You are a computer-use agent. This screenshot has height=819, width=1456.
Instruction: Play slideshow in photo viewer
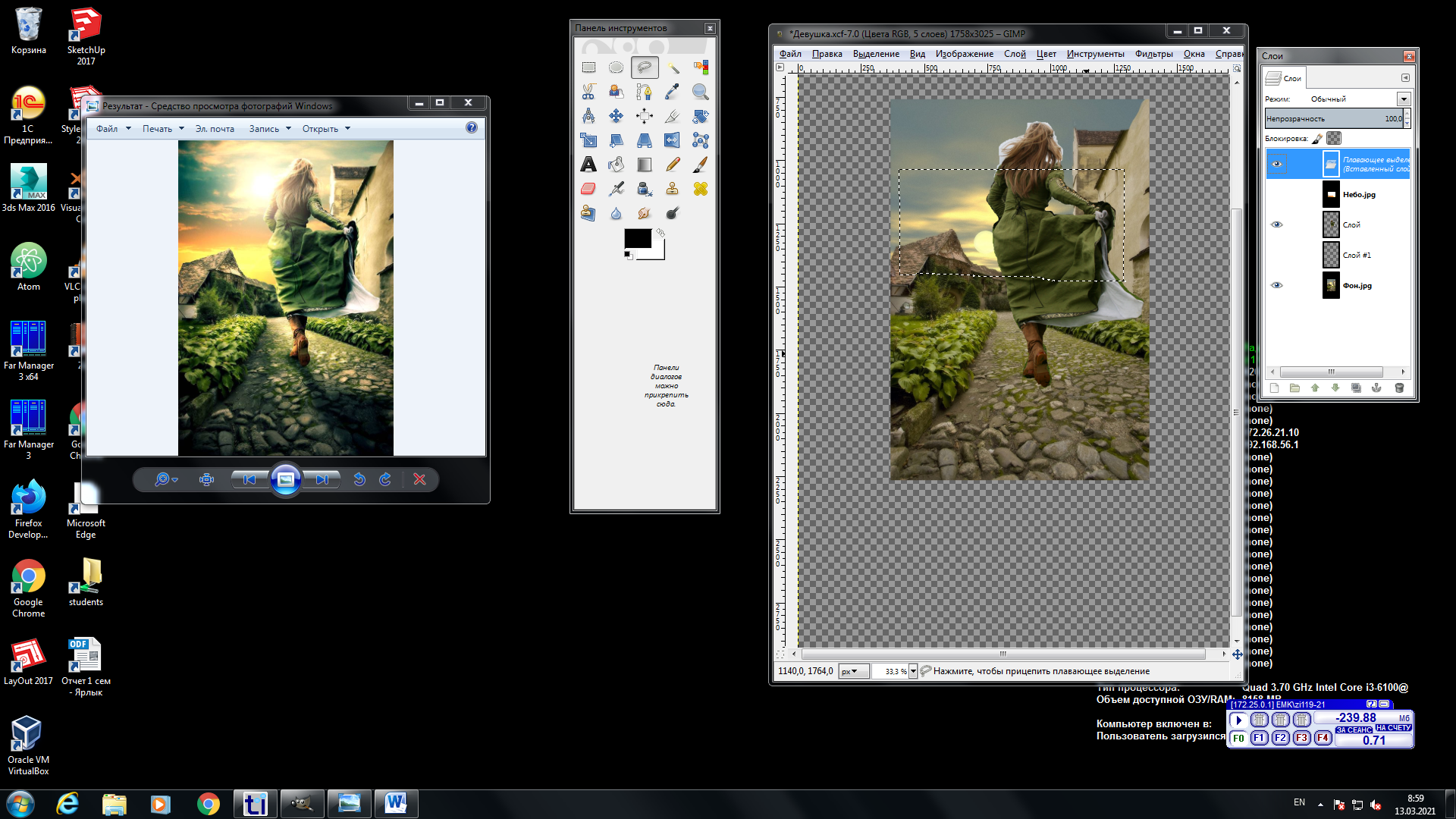click(x=285, y=479)
